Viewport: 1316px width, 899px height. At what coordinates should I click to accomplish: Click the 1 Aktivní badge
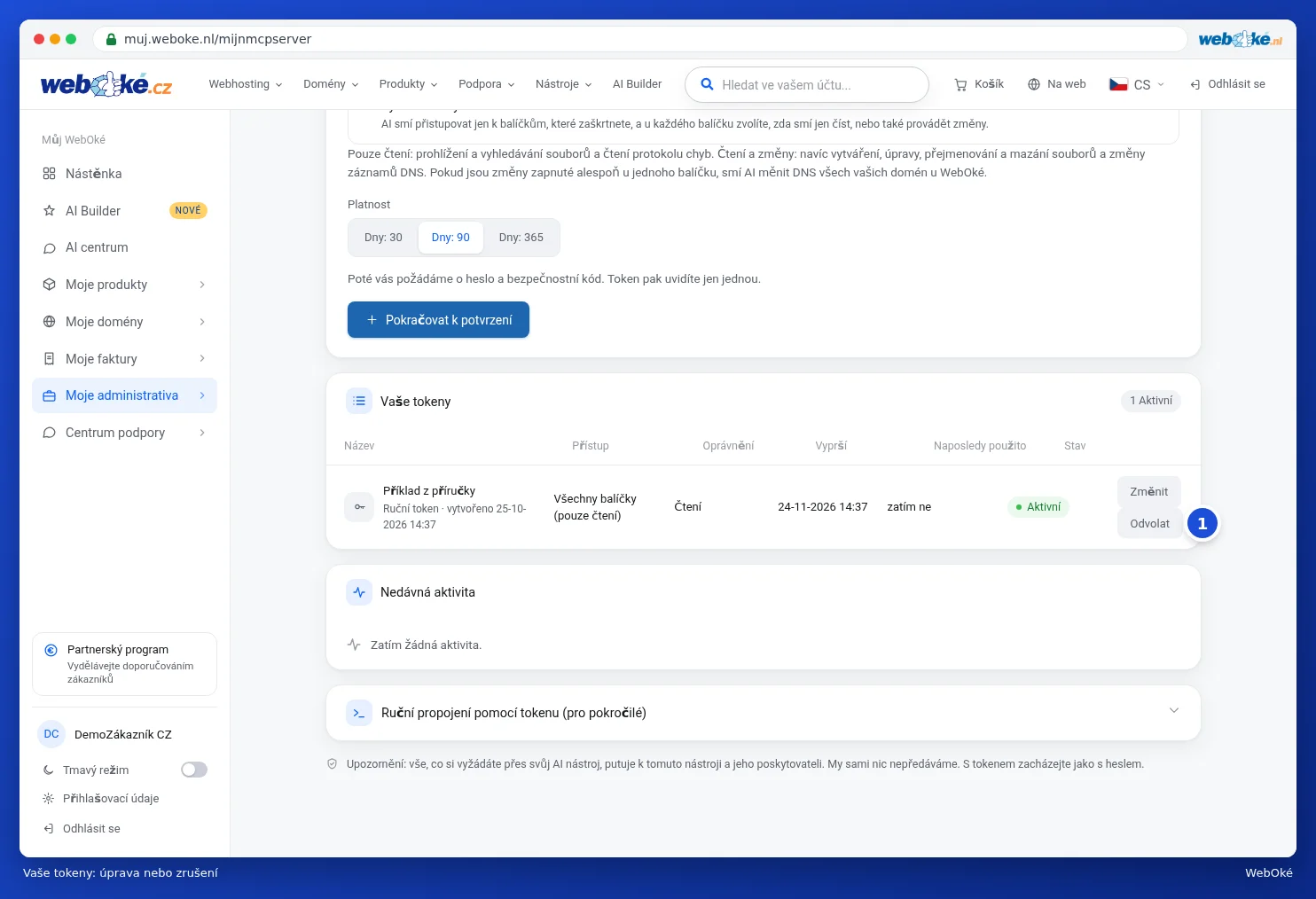tap(1151, 401)
